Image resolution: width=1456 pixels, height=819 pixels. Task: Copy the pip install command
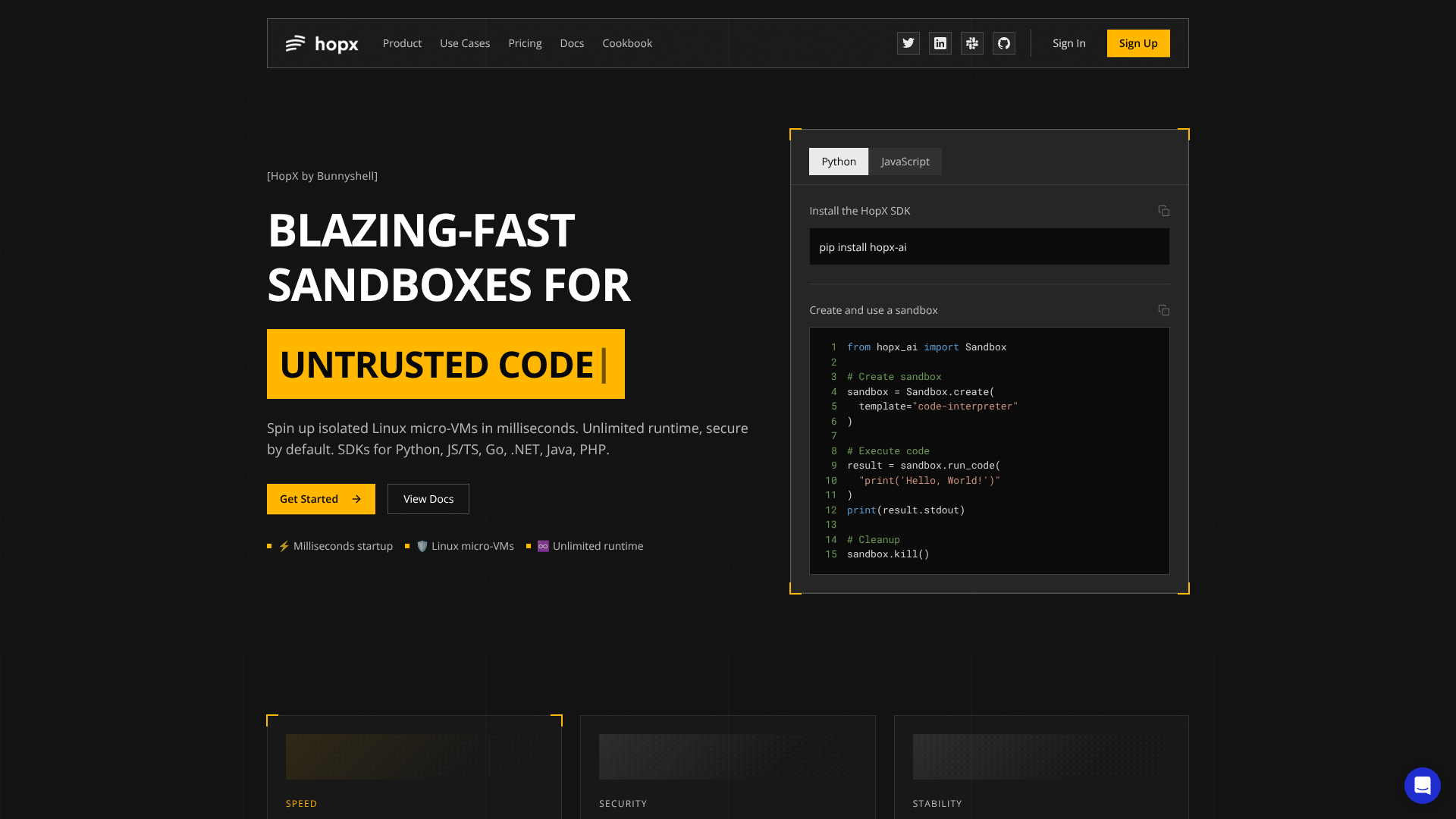click(1163, 211)
